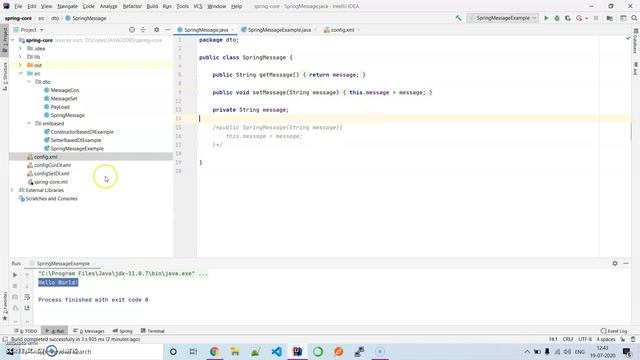Toggle the Structure tool window side tab

4,76
